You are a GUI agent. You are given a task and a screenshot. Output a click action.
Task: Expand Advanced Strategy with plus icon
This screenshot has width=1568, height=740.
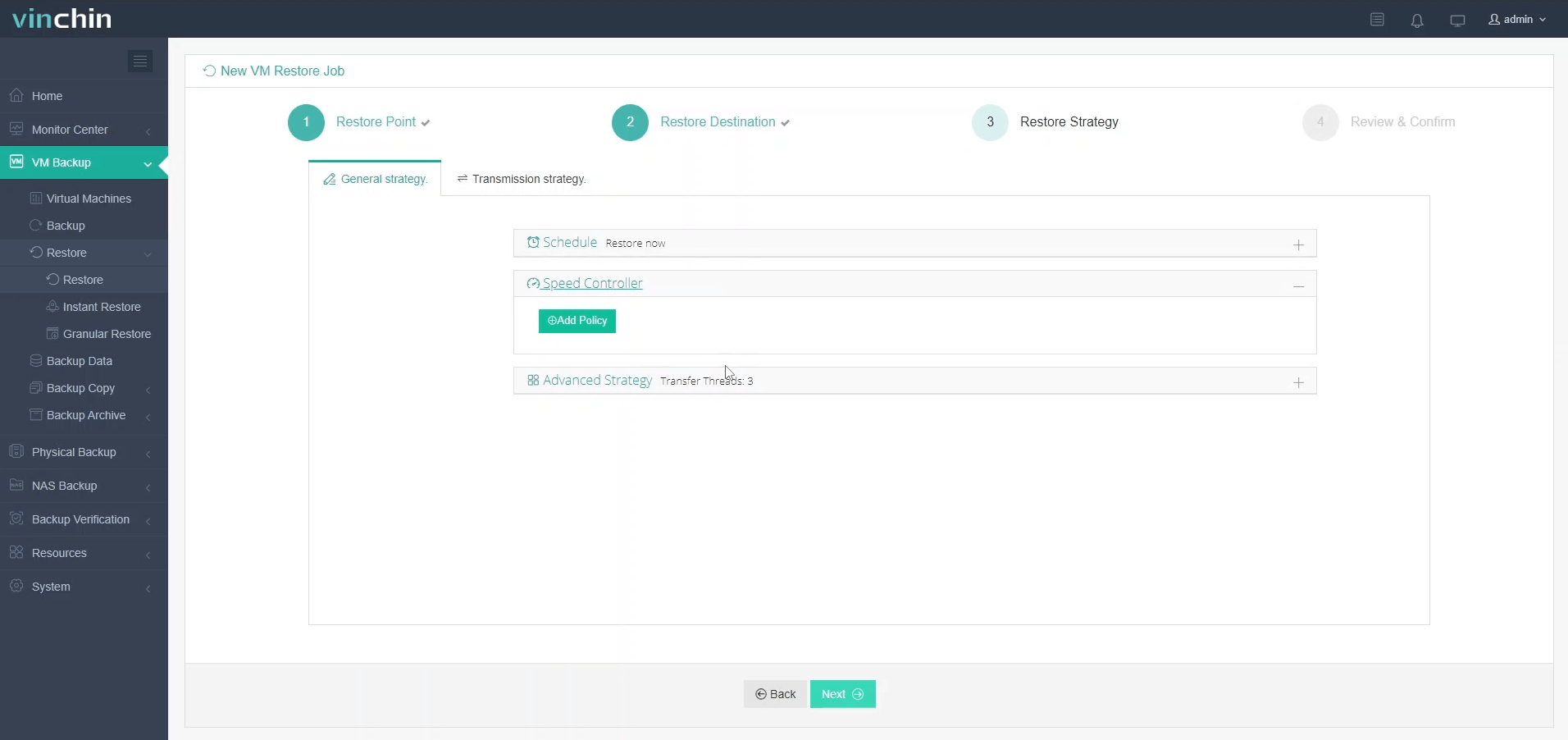point(1298,382)
